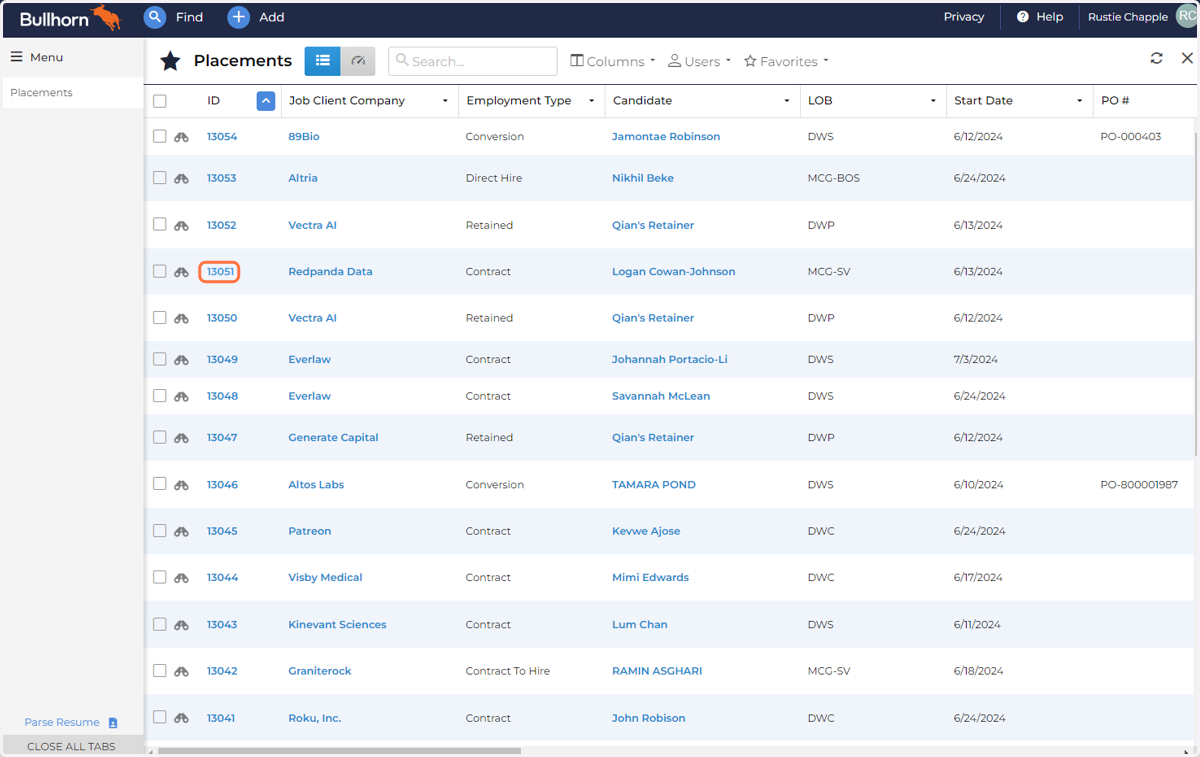Click the Placements favorite star icon

click(x=170, y=61)
